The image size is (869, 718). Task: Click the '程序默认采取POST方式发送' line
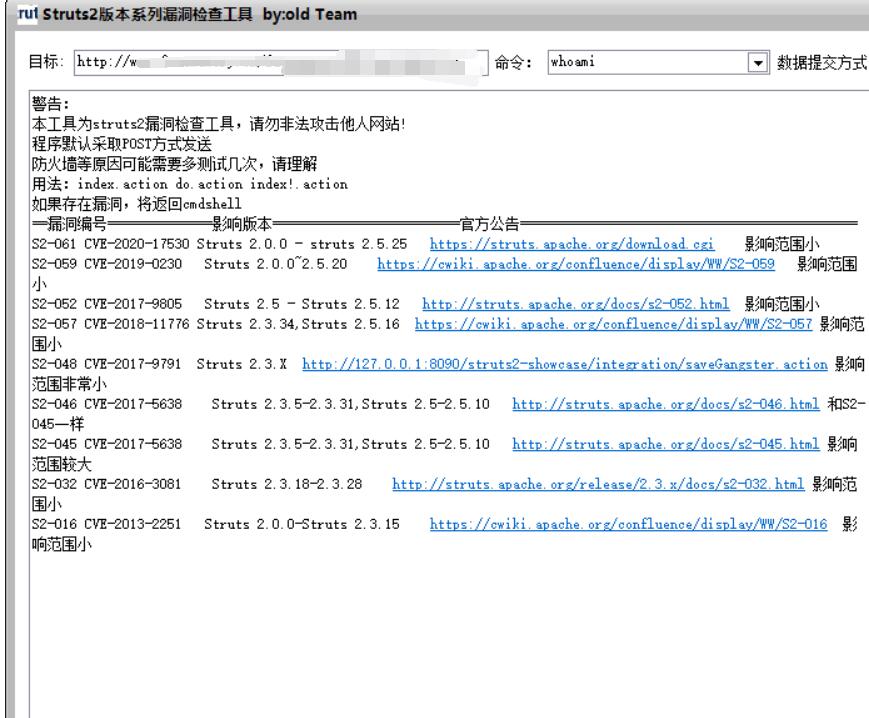coord(121,144)
